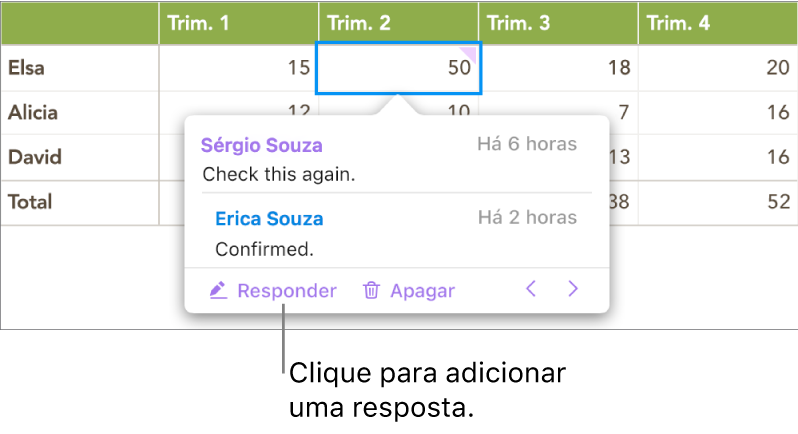The height and width of the screenshot is (434, 798).
Task: Click the selected cell containing 50
Action: click(x=398, y=68)
